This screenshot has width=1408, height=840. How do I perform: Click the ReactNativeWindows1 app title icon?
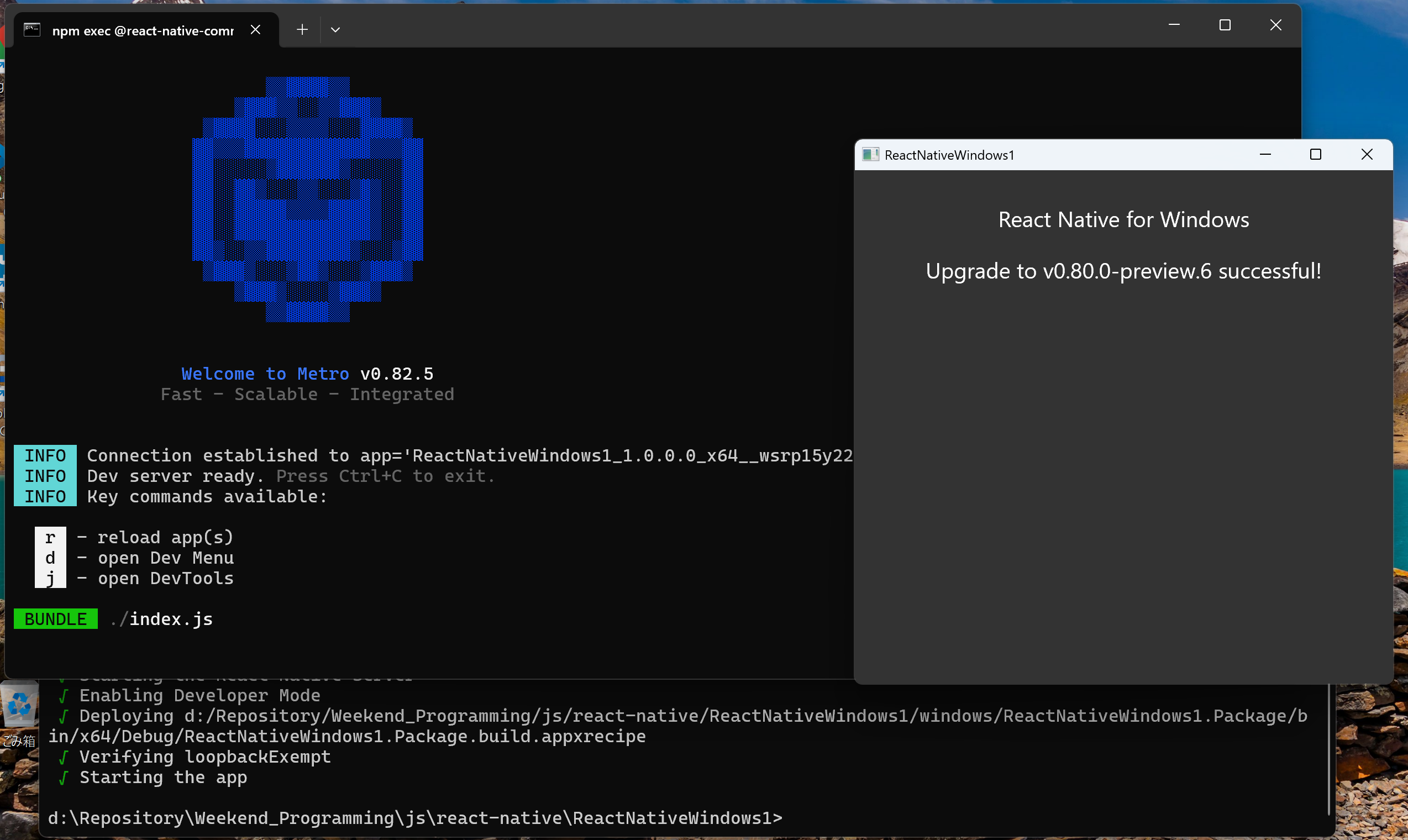coord(870,155)
